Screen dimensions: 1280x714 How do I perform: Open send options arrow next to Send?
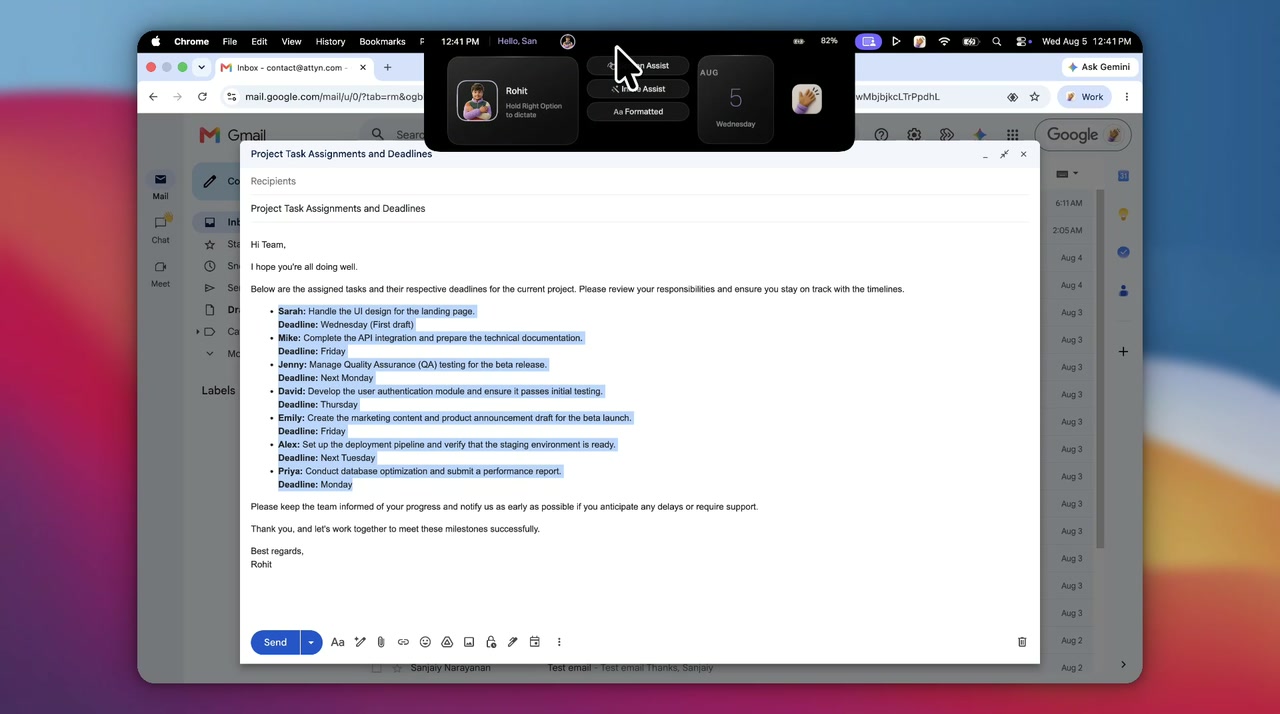[311, 642]
